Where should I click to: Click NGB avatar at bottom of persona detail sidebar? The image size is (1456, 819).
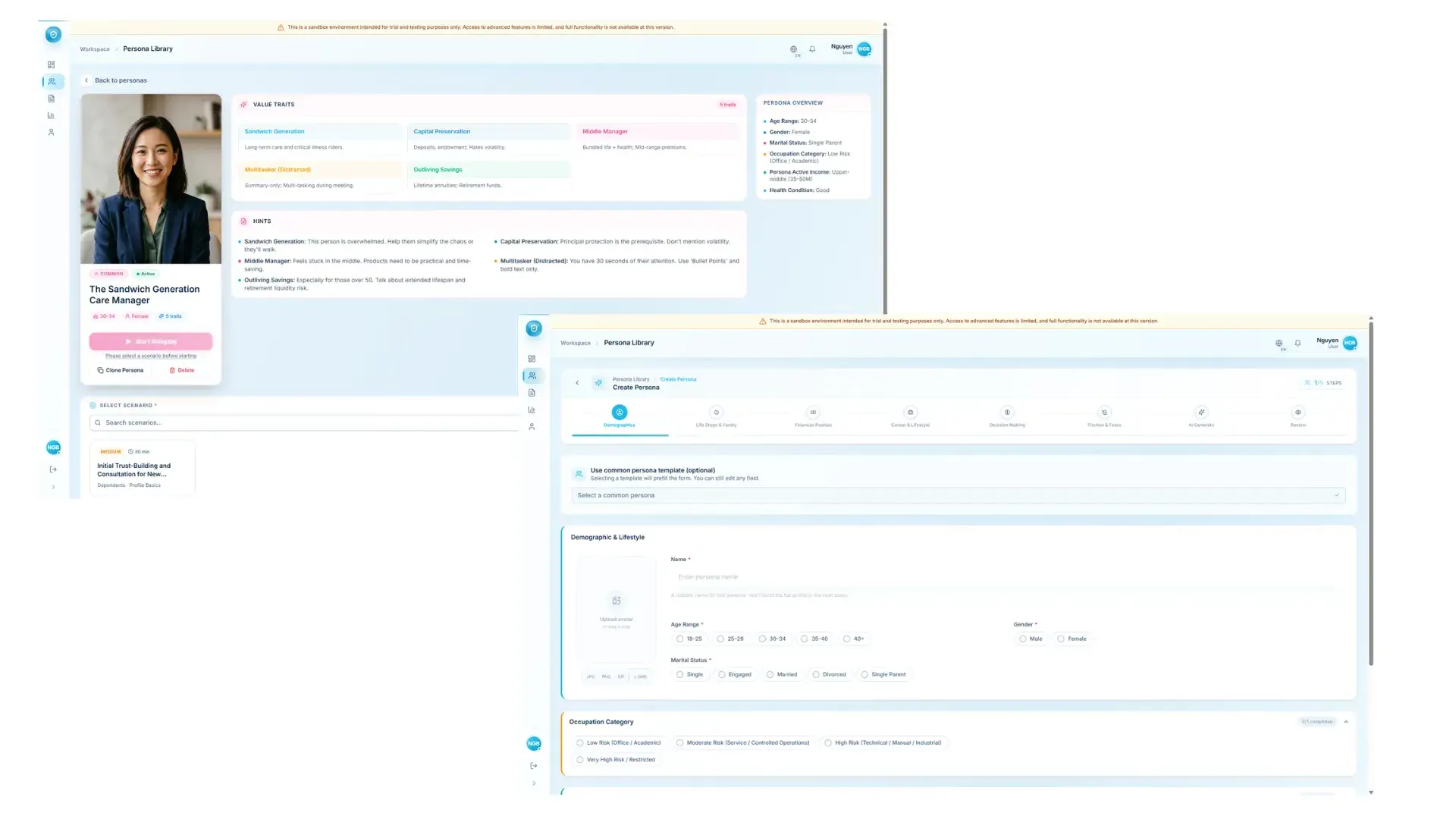(53, 447)
